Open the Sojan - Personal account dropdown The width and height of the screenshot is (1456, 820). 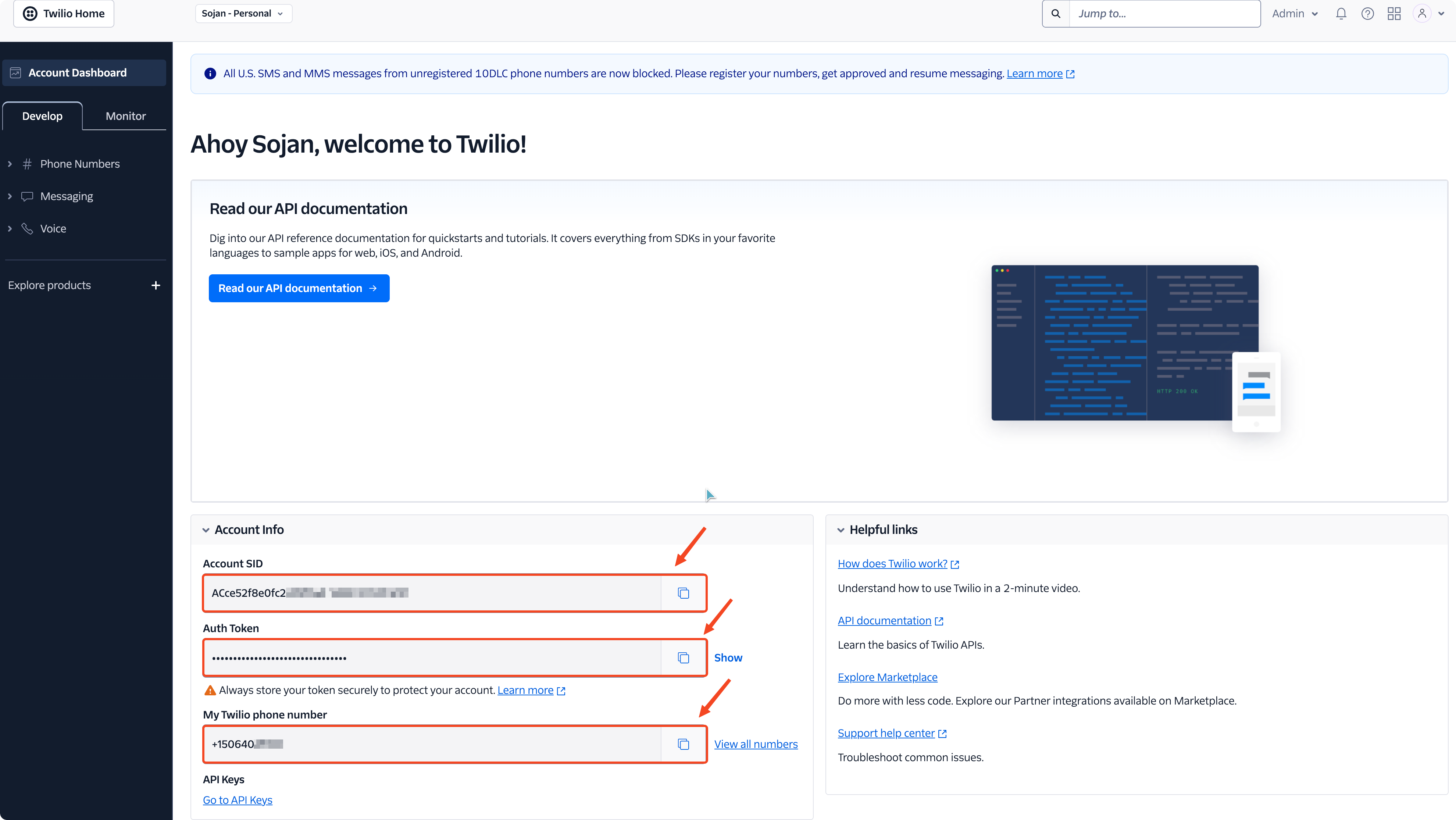tap(243, 14)
